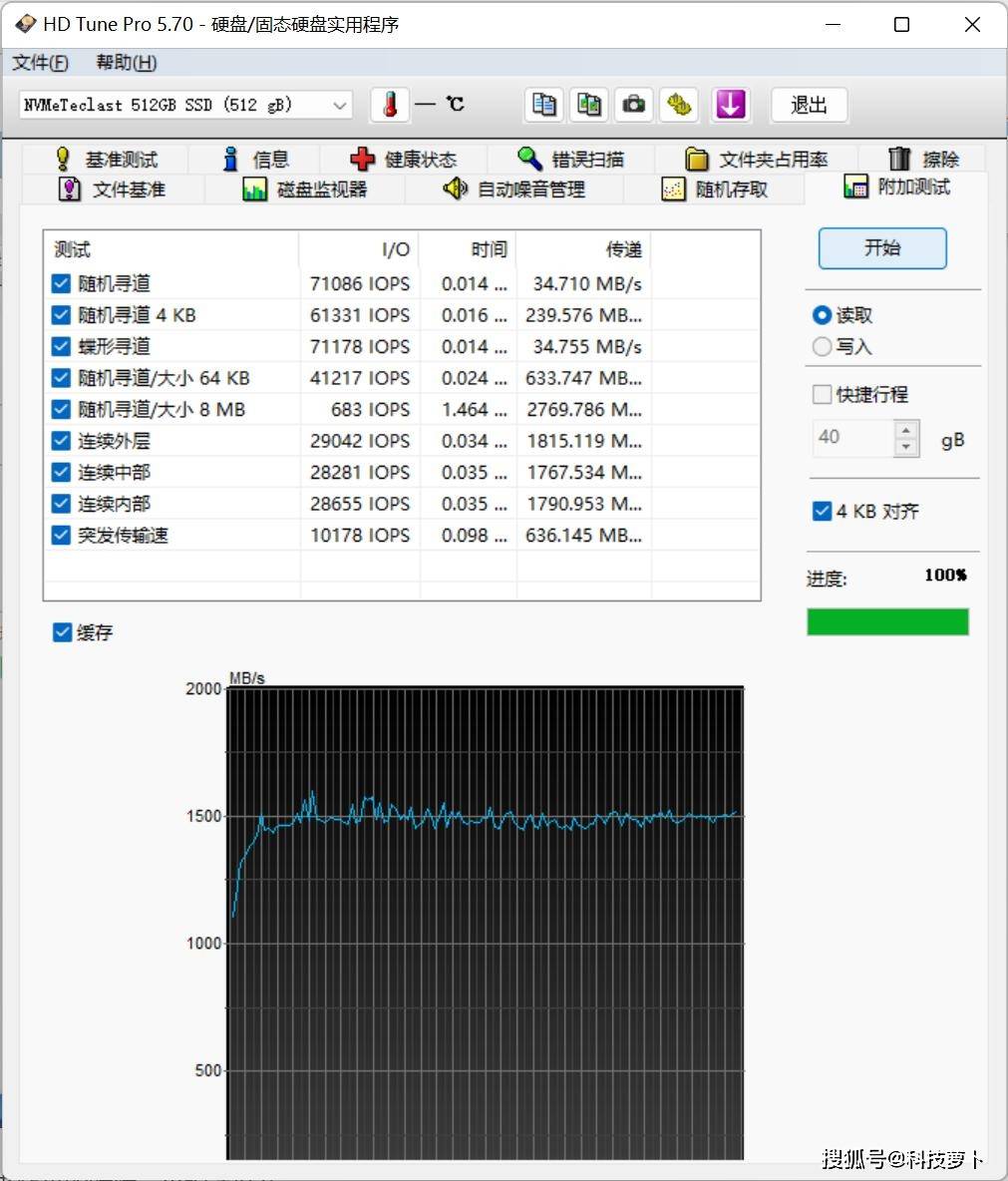
Task: Decrease short stroke size with down arrow
Action: click(x=906, y=447)
